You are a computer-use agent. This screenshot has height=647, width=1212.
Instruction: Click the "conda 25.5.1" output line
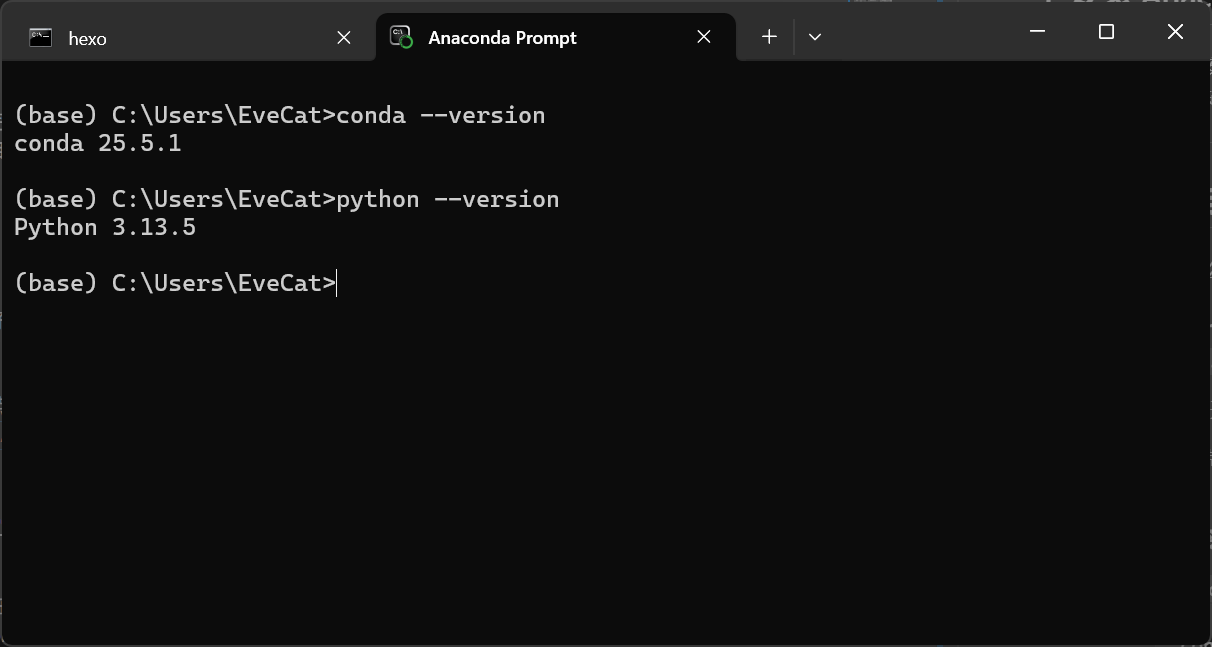click(x=97, y=143)
